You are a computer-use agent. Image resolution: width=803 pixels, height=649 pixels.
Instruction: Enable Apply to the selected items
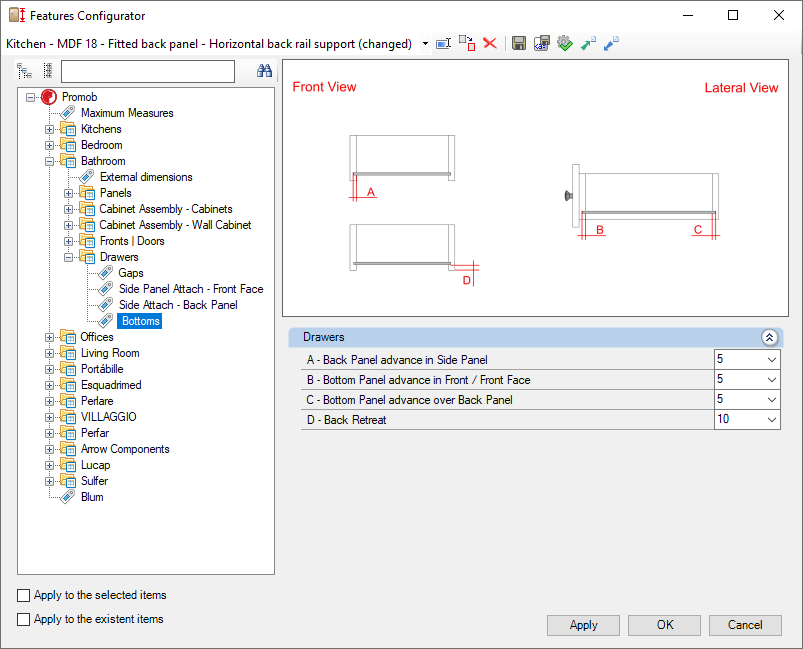tap(24, 595)
